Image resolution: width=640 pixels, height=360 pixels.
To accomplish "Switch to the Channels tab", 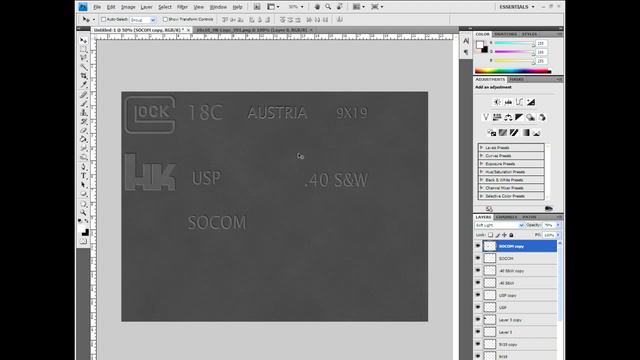I will (507, 217).
